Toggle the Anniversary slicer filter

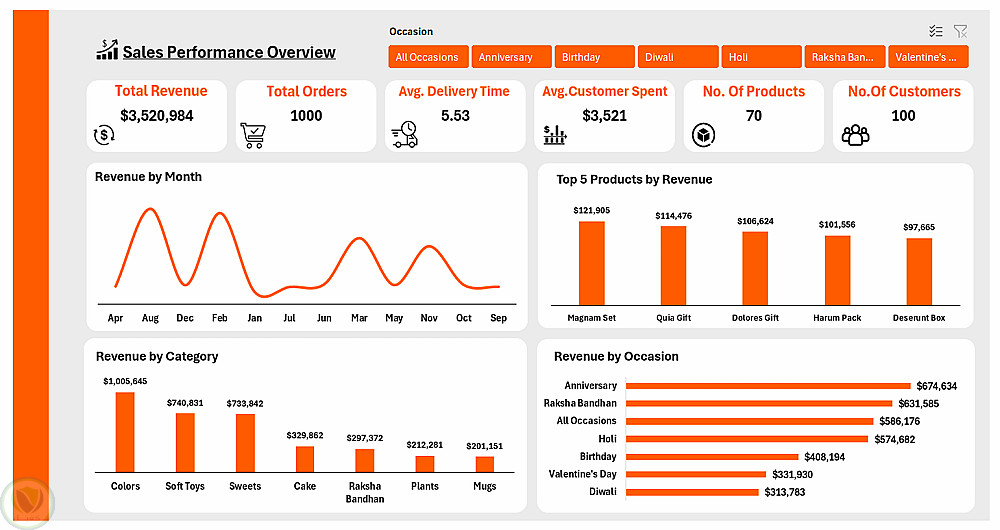[x=511, y=57]
